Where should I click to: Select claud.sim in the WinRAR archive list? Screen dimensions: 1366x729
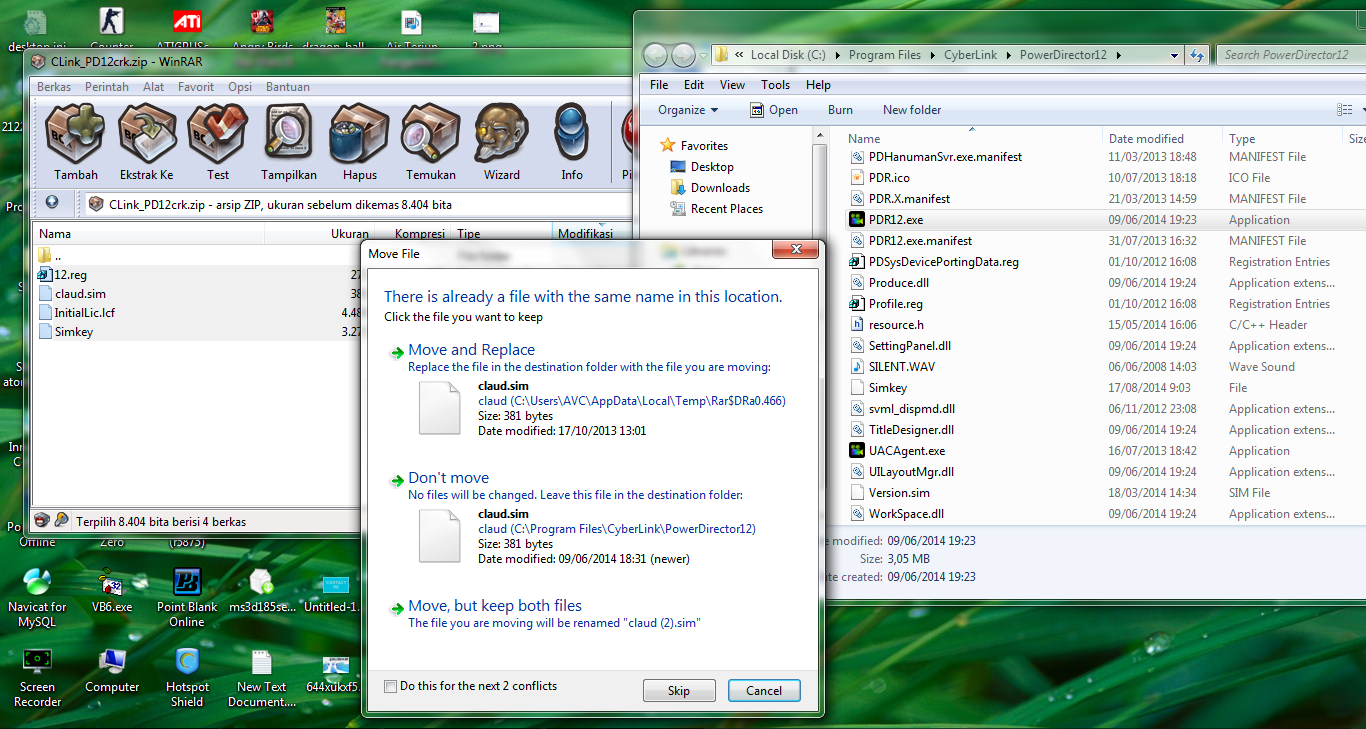[73, 294]
